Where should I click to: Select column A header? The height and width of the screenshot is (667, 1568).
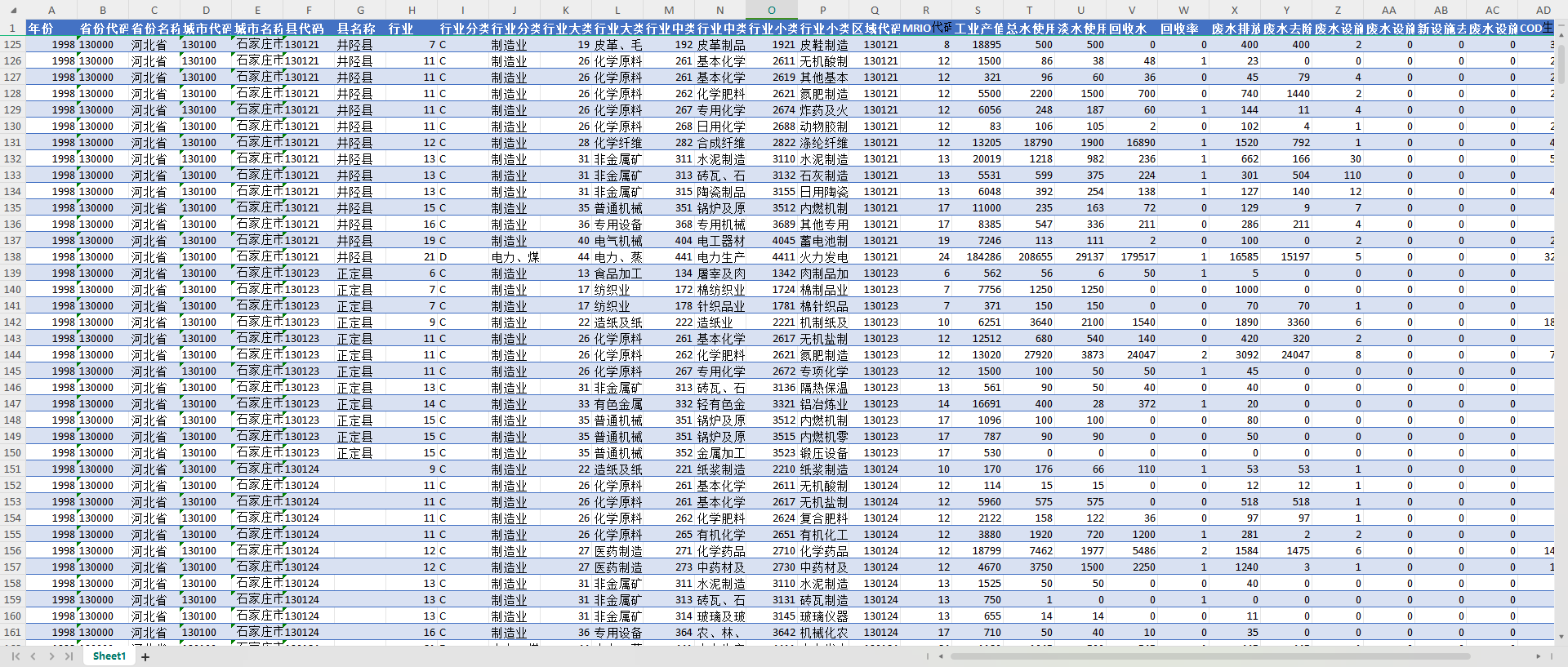pyautogui.click(x=51, y=11)
